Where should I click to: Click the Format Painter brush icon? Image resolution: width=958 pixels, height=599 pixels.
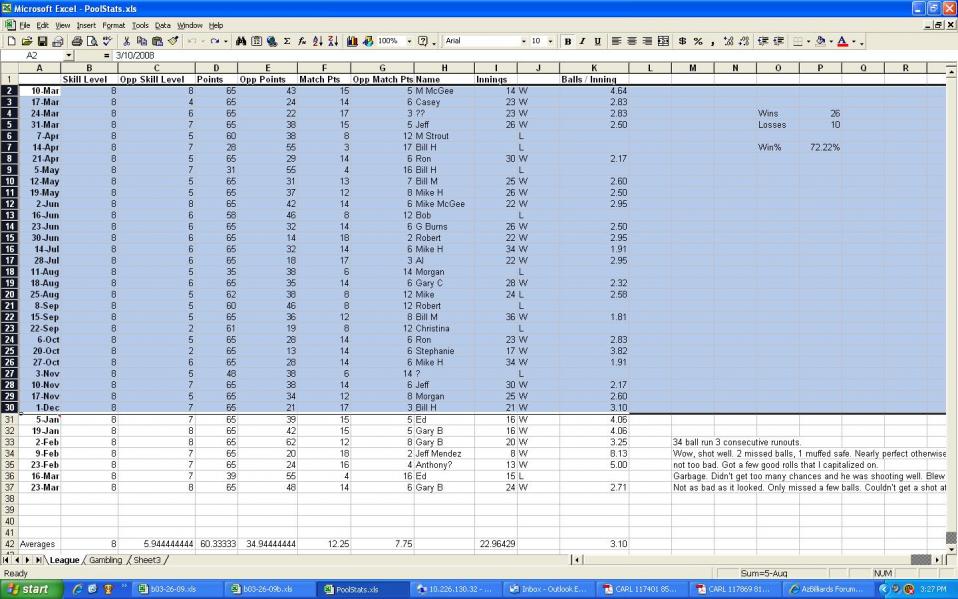[174, 41]
